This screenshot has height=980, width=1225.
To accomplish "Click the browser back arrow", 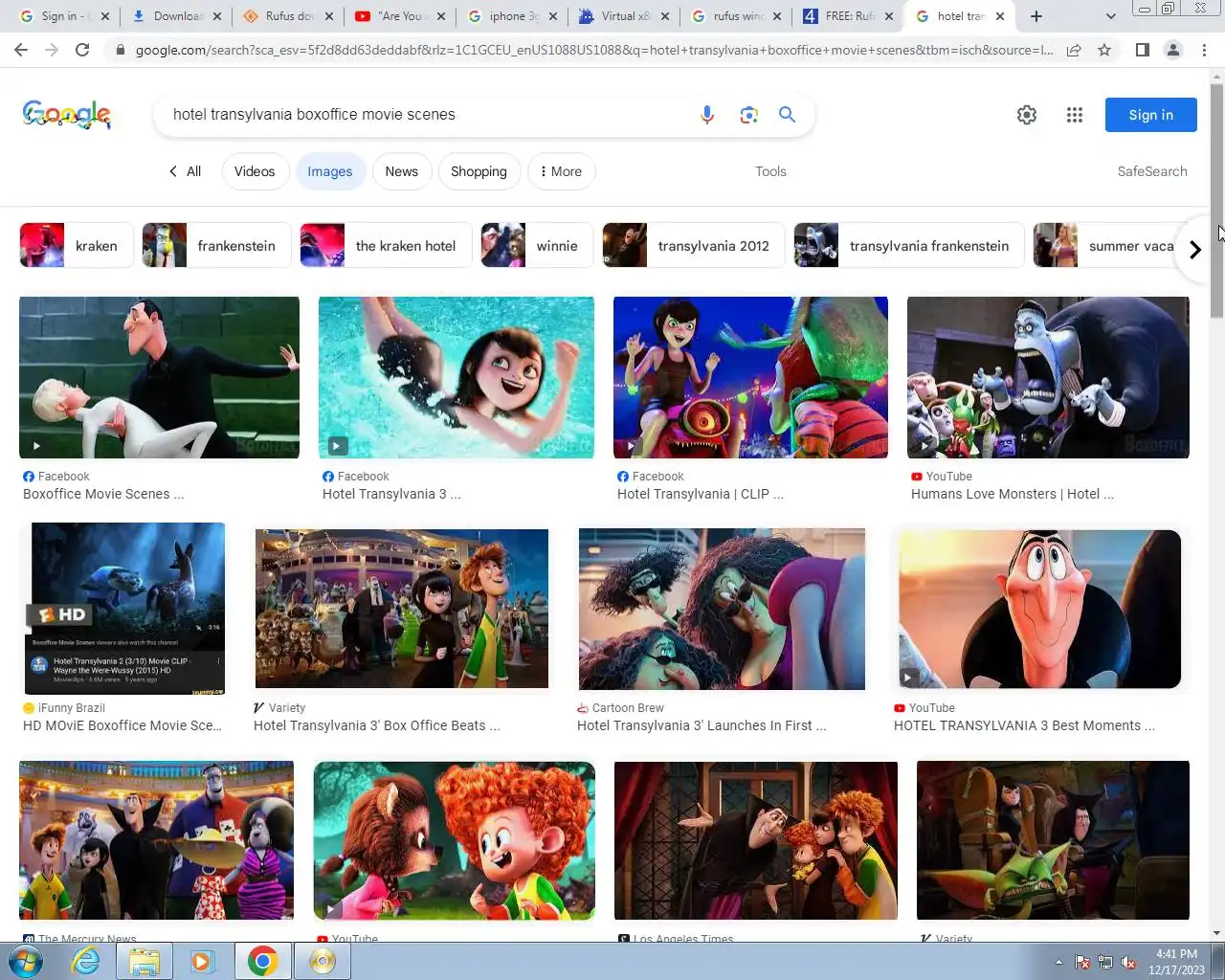I will point(20,50).
